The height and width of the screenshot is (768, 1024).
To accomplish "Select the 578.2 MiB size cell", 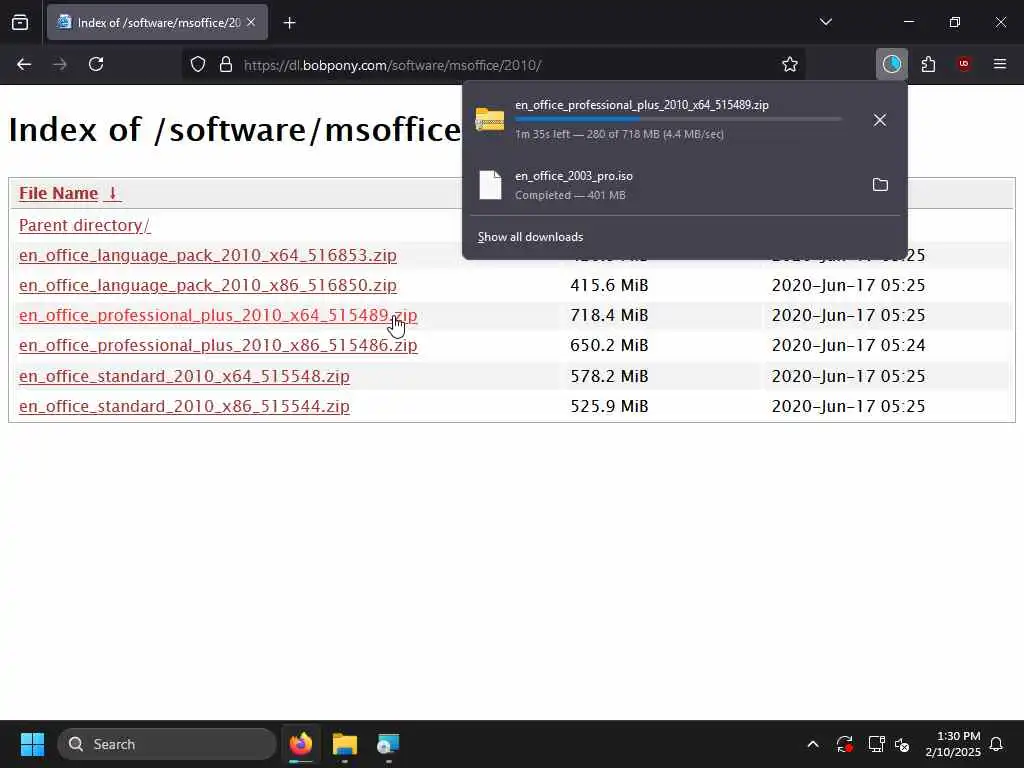I will tap(609, 376).
